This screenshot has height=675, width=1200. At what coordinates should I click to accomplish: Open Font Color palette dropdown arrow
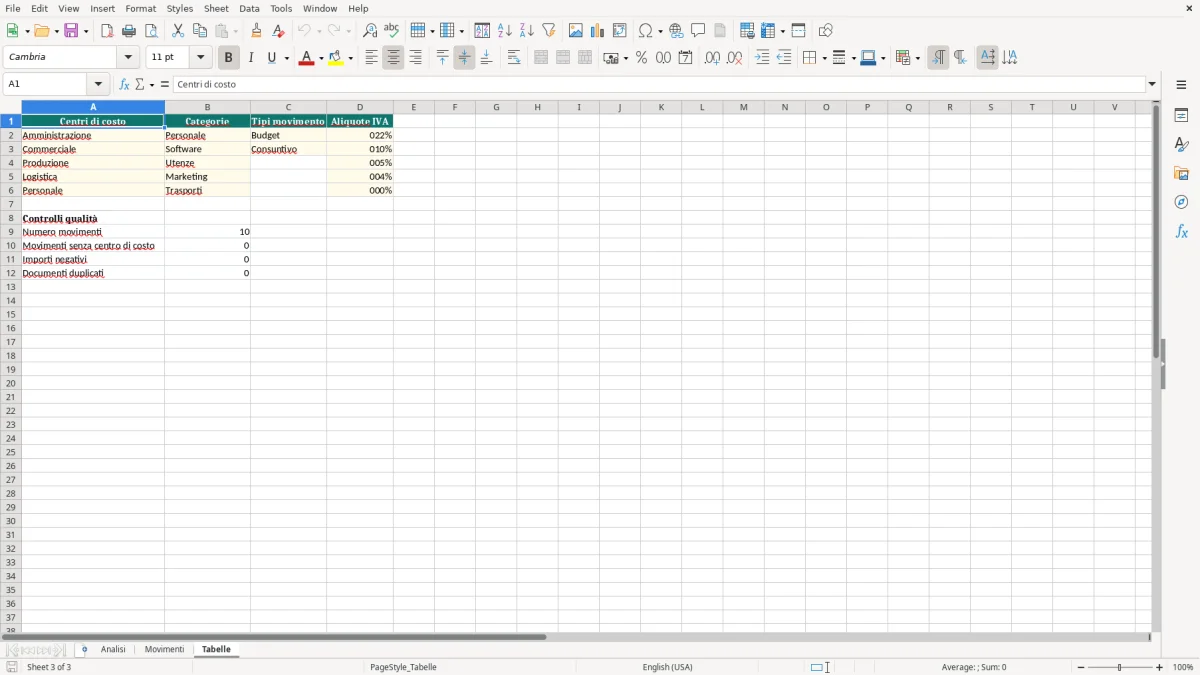pyautogui.click(x=320, y=58)
